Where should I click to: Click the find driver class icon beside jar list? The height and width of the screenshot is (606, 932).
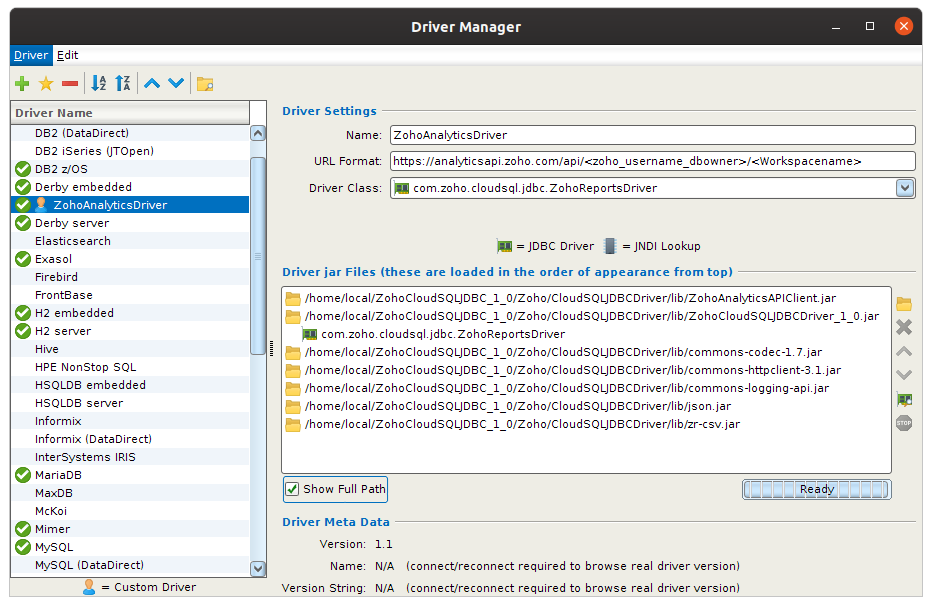[x=904, y=400]
